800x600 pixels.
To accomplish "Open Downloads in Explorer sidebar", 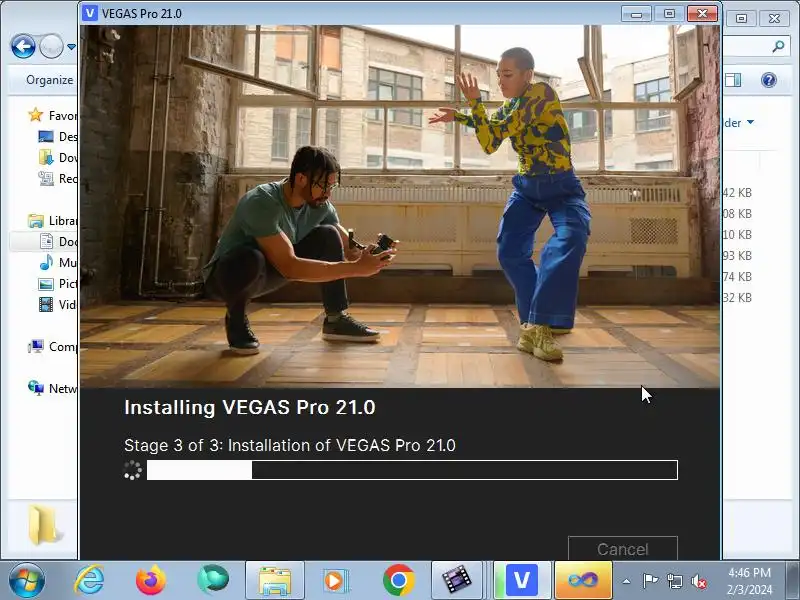I will (x=58, y=157).
